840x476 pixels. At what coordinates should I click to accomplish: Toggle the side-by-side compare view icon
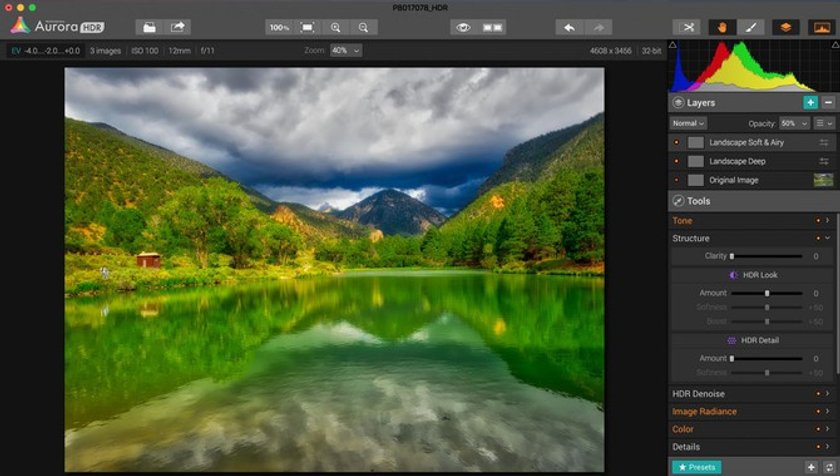tap(492, 27)
